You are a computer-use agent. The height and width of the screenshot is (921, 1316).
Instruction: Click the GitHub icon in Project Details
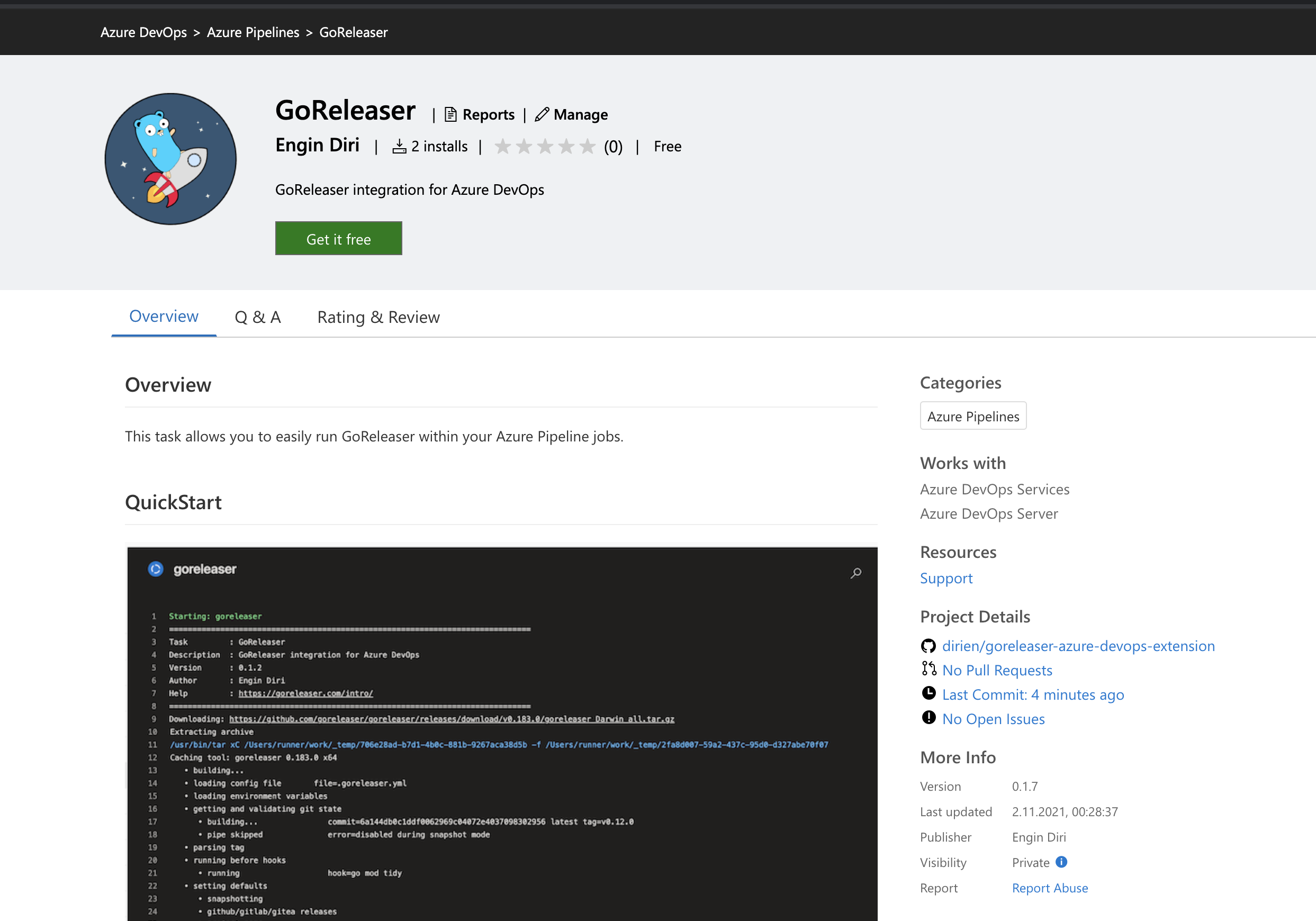point(928,646)
